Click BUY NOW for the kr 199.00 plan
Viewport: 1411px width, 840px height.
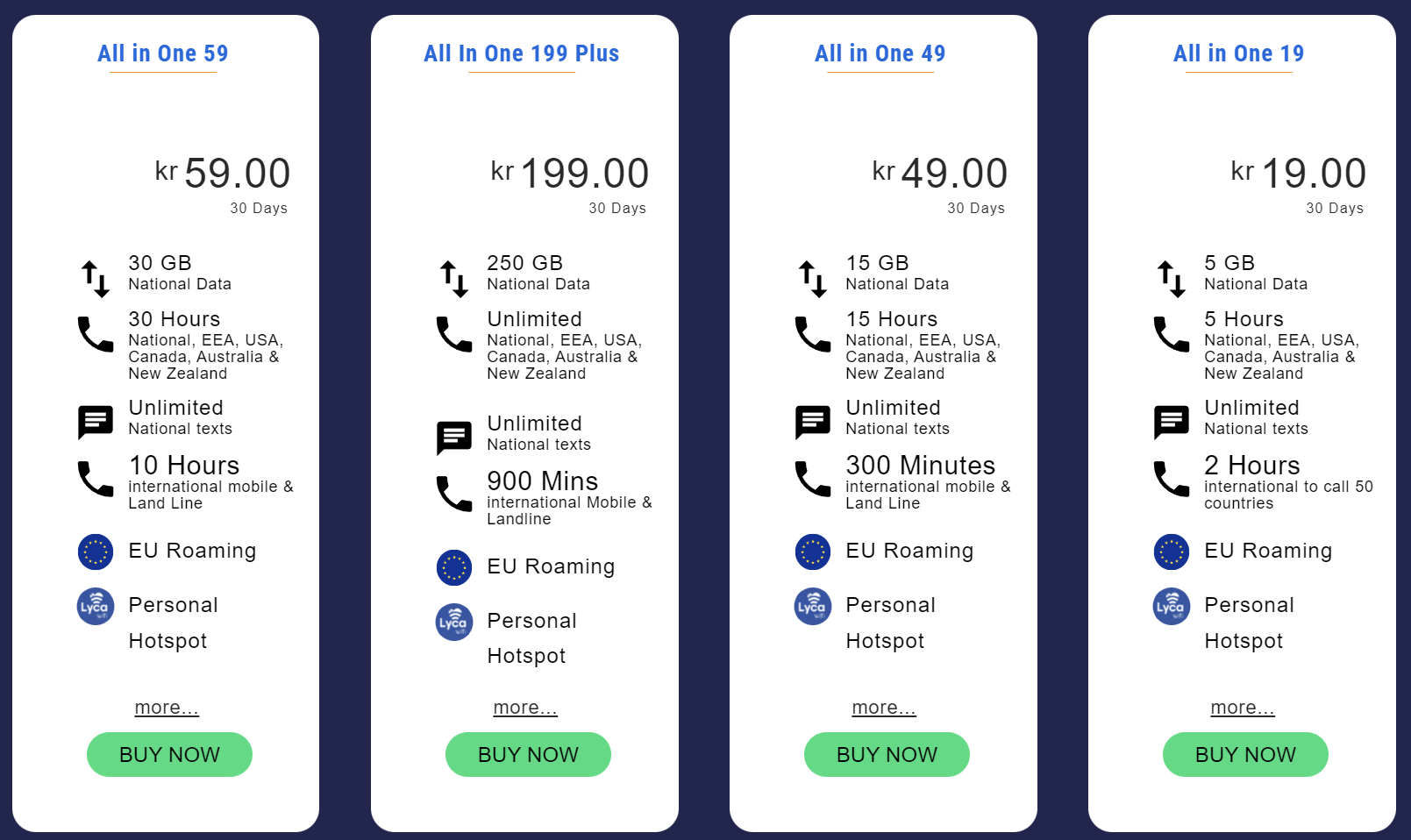[x=527, y=754]
